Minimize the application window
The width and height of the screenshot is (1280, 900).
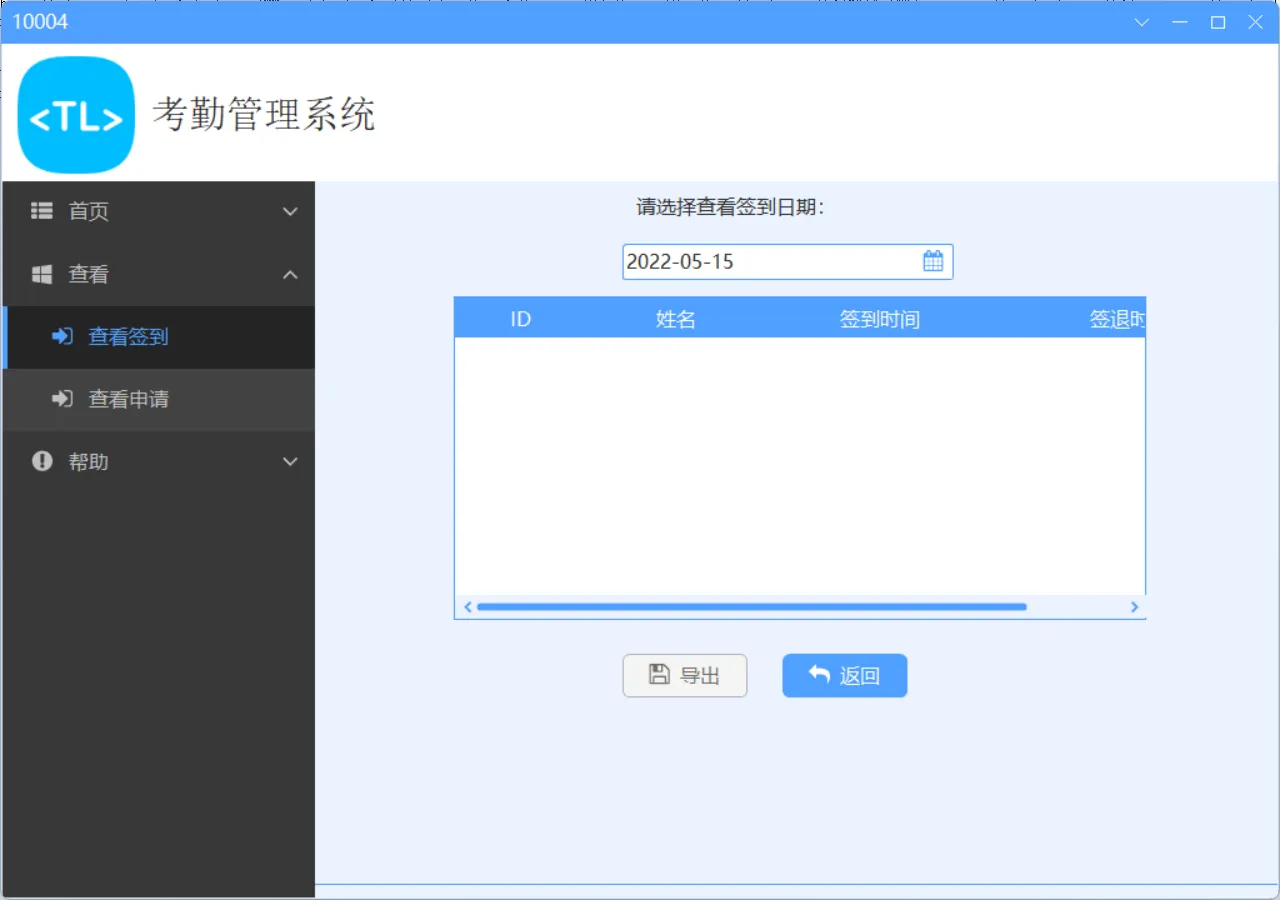[x=1180, y=22]
